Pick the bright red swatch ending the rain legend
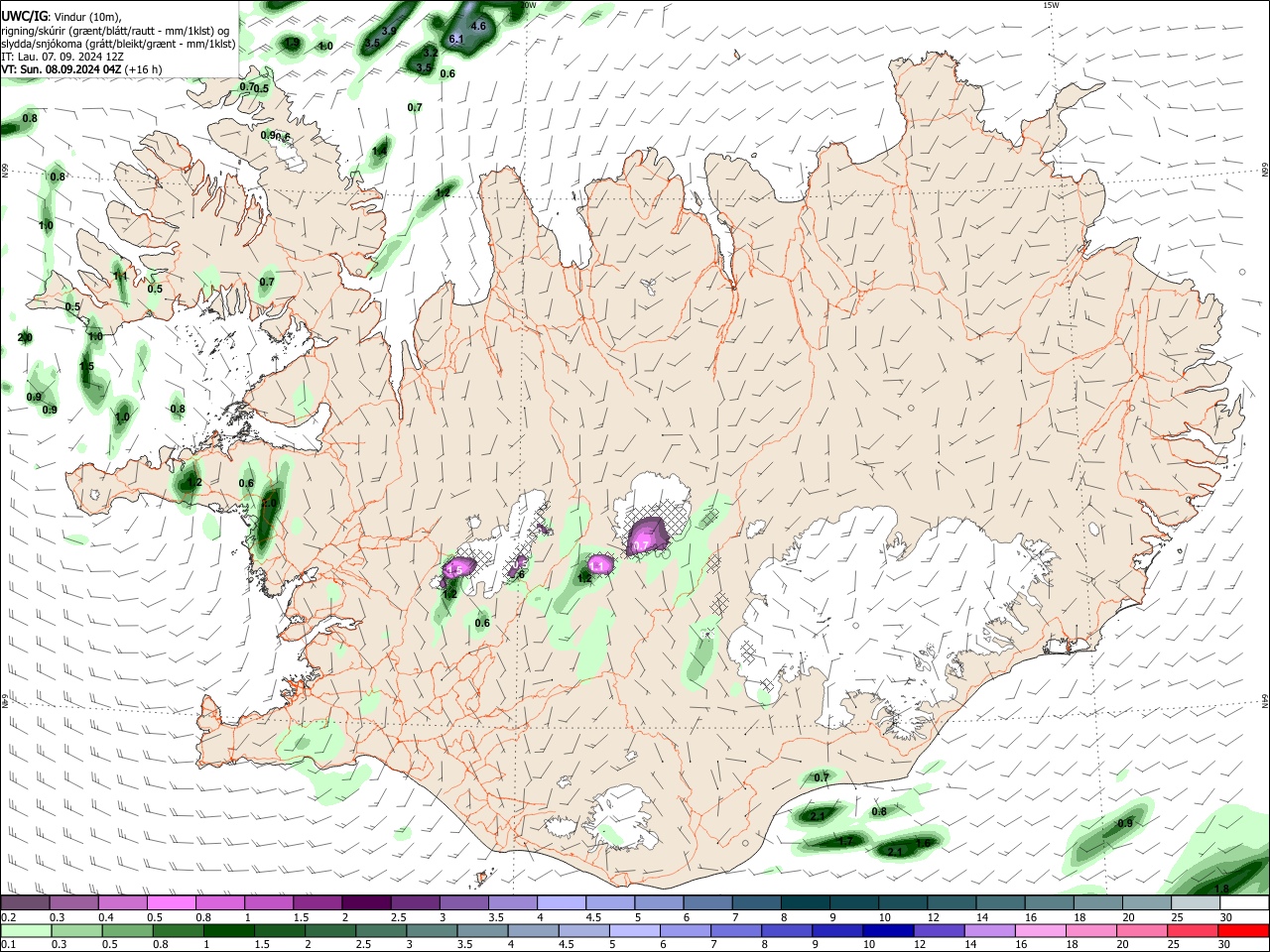1270x952 pixels. pos(1244,931)
